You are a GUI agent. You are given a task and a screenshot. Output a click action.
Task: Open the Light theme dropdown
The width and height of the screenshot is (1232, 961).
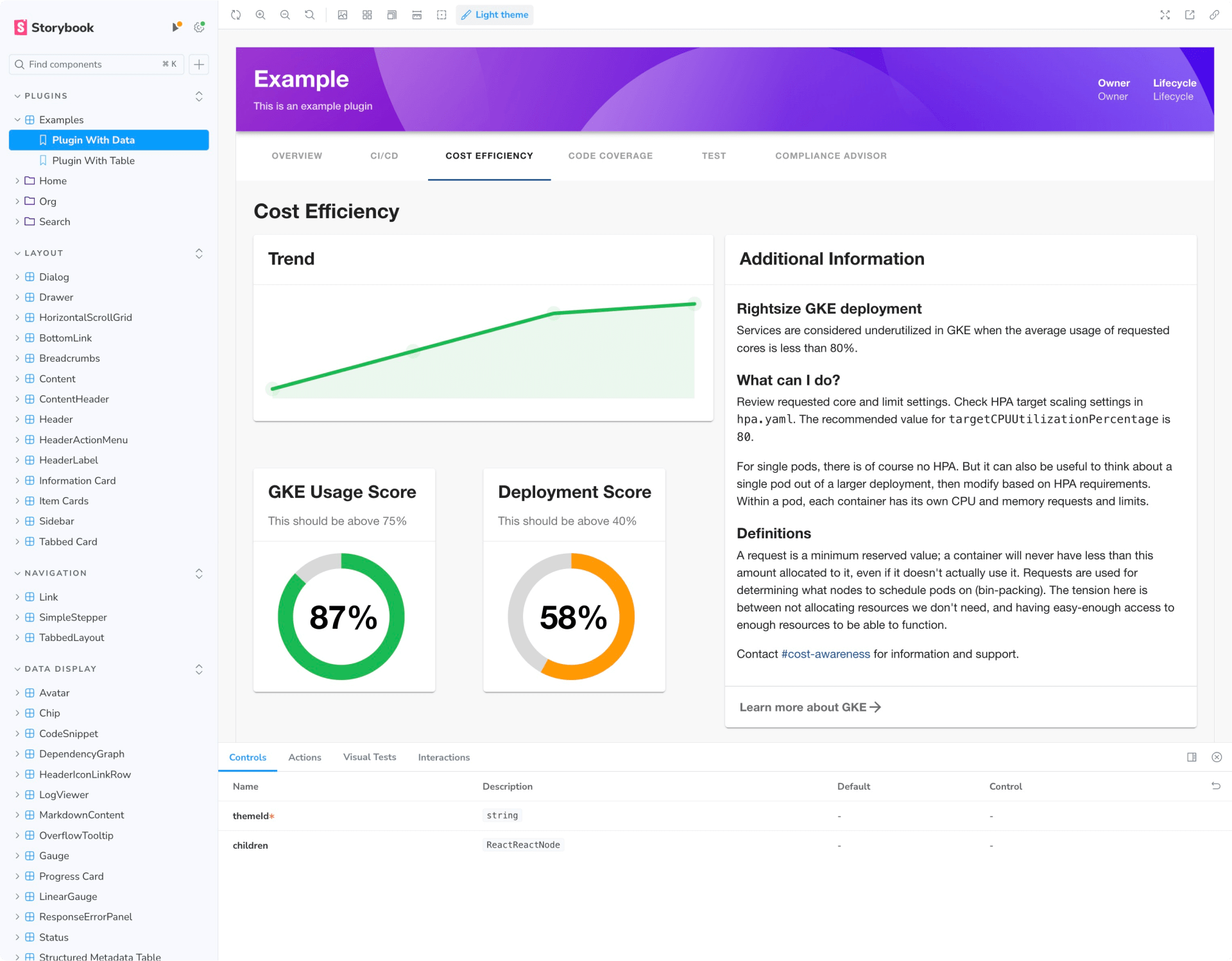coord(495,15)
